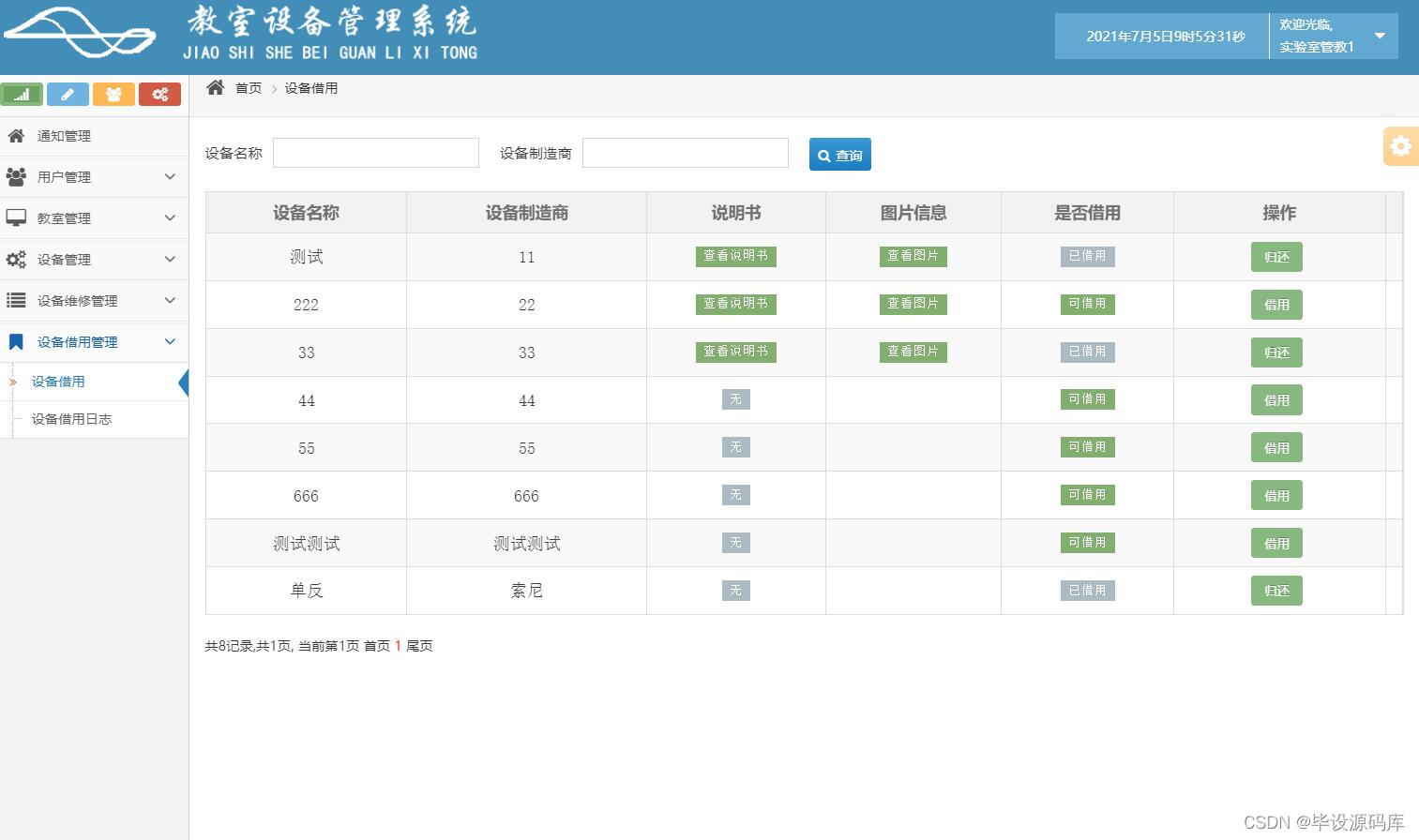
Task: Expand the 用户管理 menu chevron
Action: click(x=170, y=176)
